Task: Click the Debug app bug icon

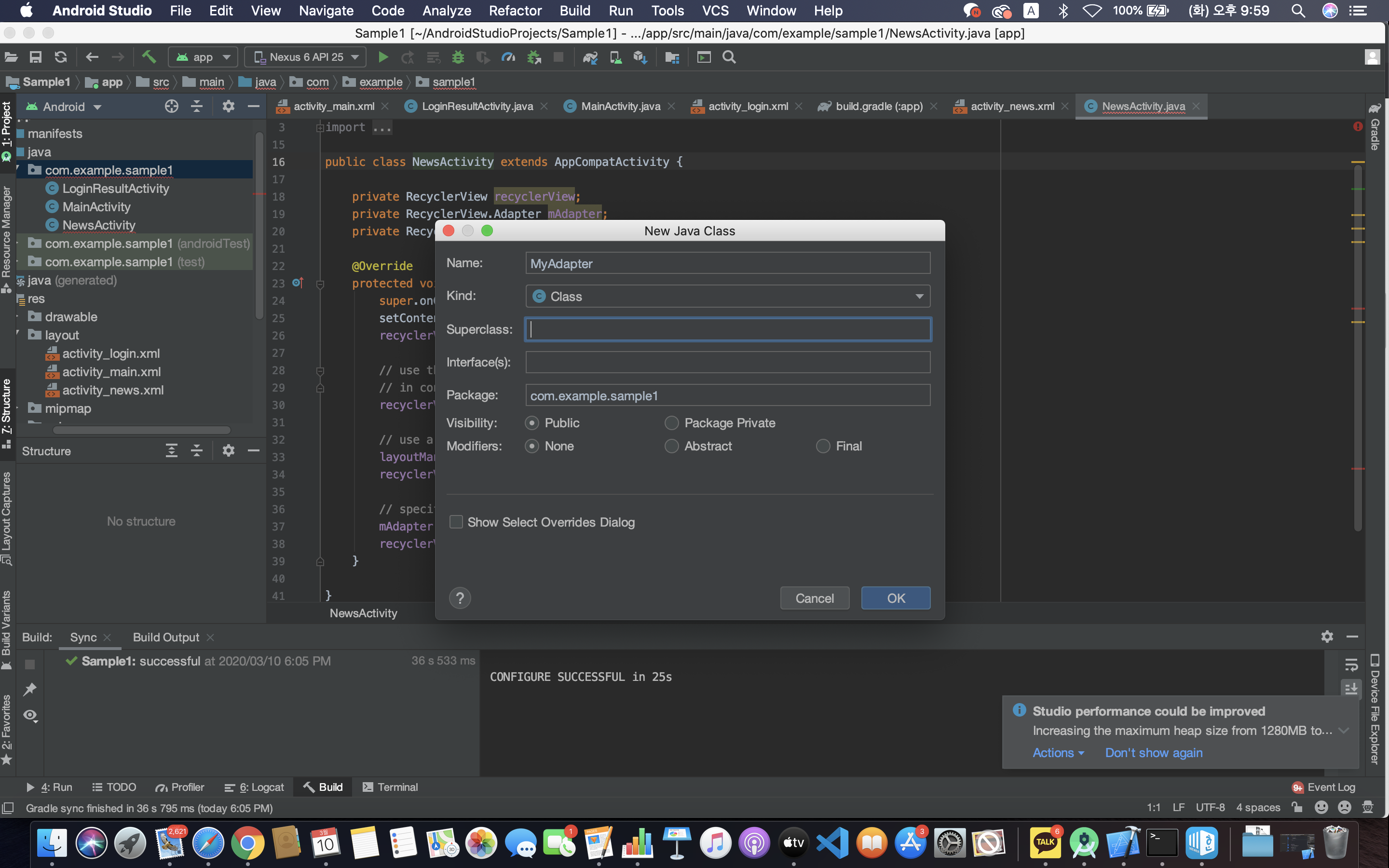Action: point(457,57)
